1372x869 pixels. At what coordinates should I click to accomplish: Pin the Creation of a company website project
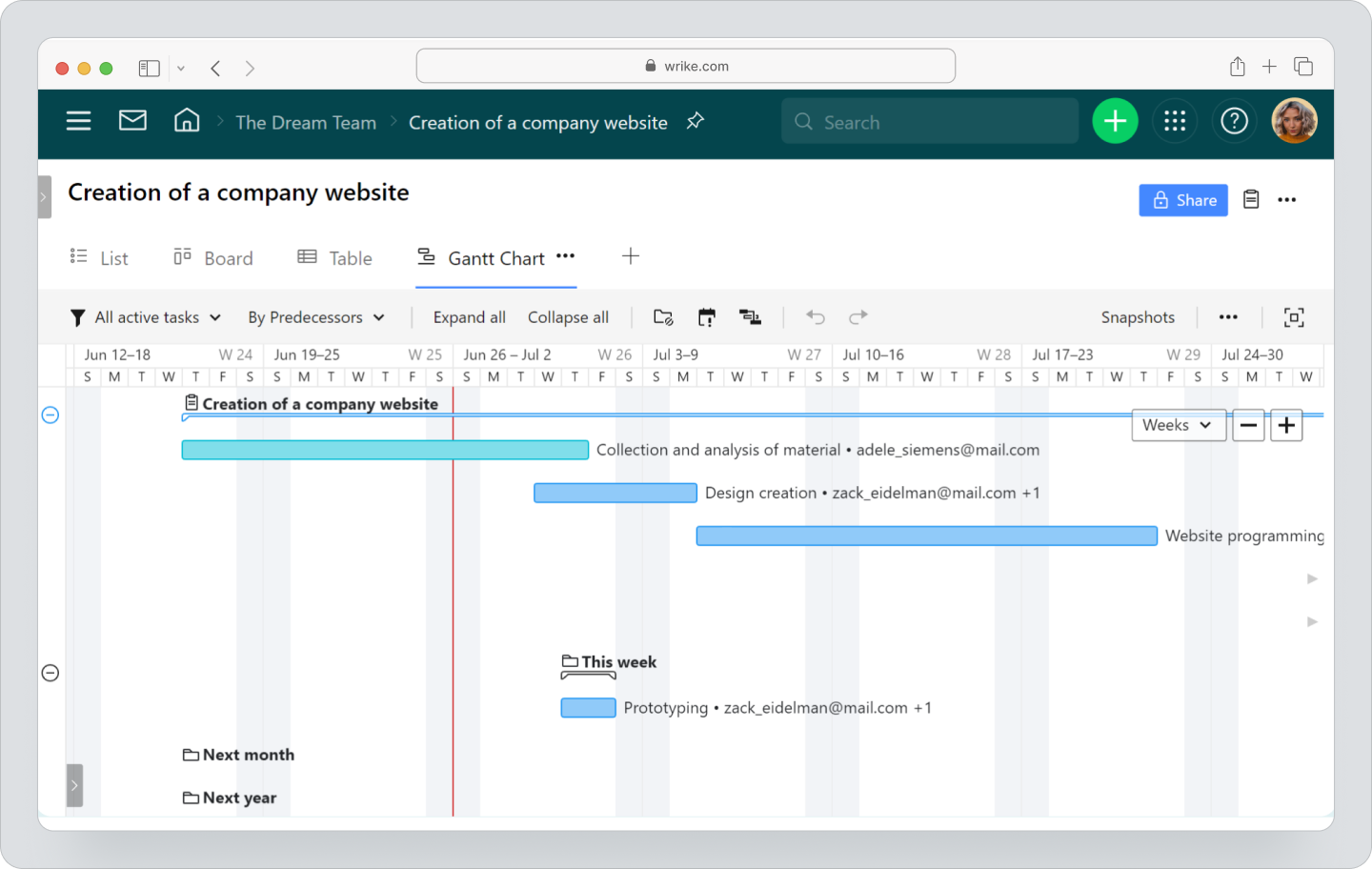click(695, 121)
